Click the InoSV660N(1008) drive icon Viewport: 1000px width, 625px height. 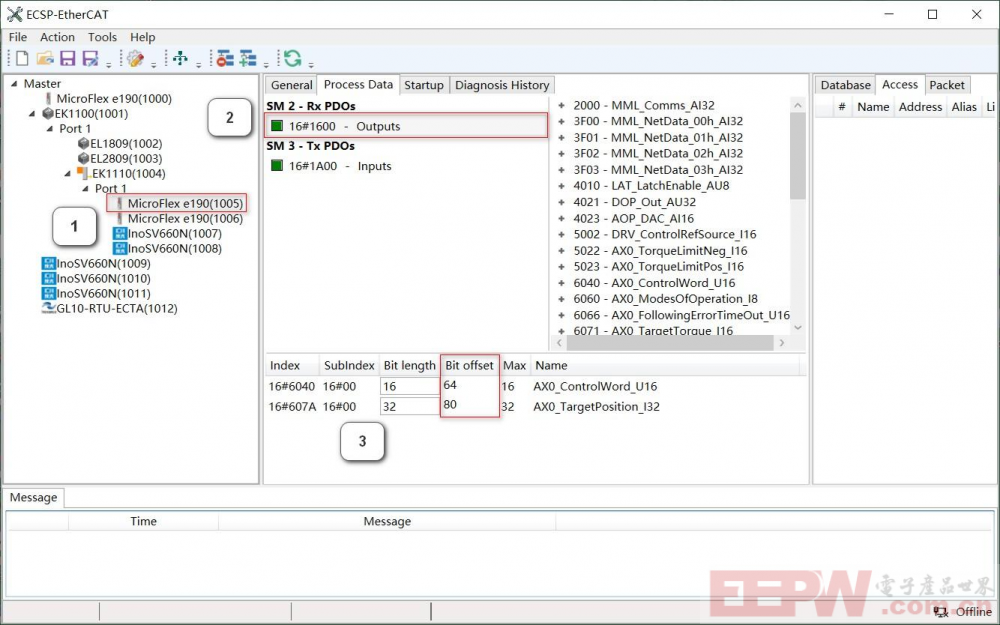(120, 248)
